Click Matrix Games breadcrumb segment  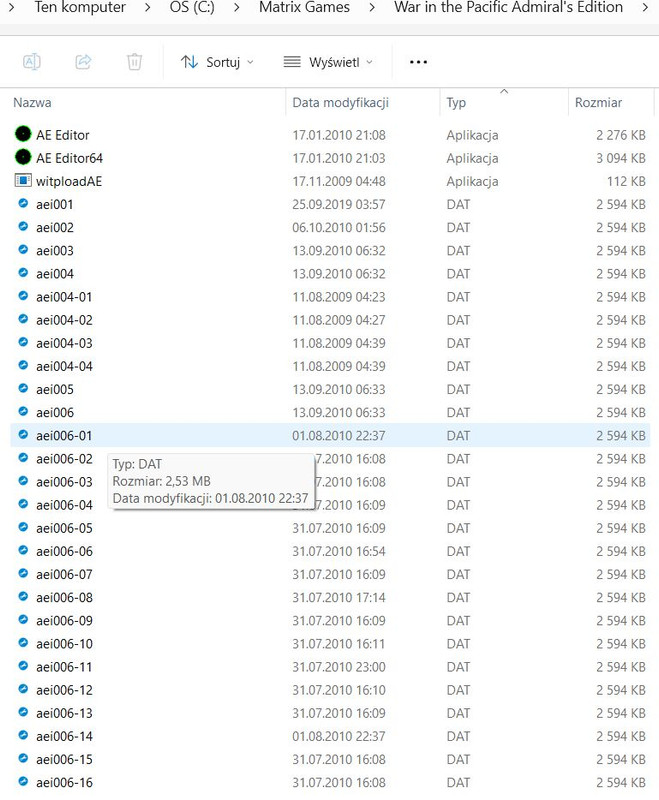(x=305, y=7)
